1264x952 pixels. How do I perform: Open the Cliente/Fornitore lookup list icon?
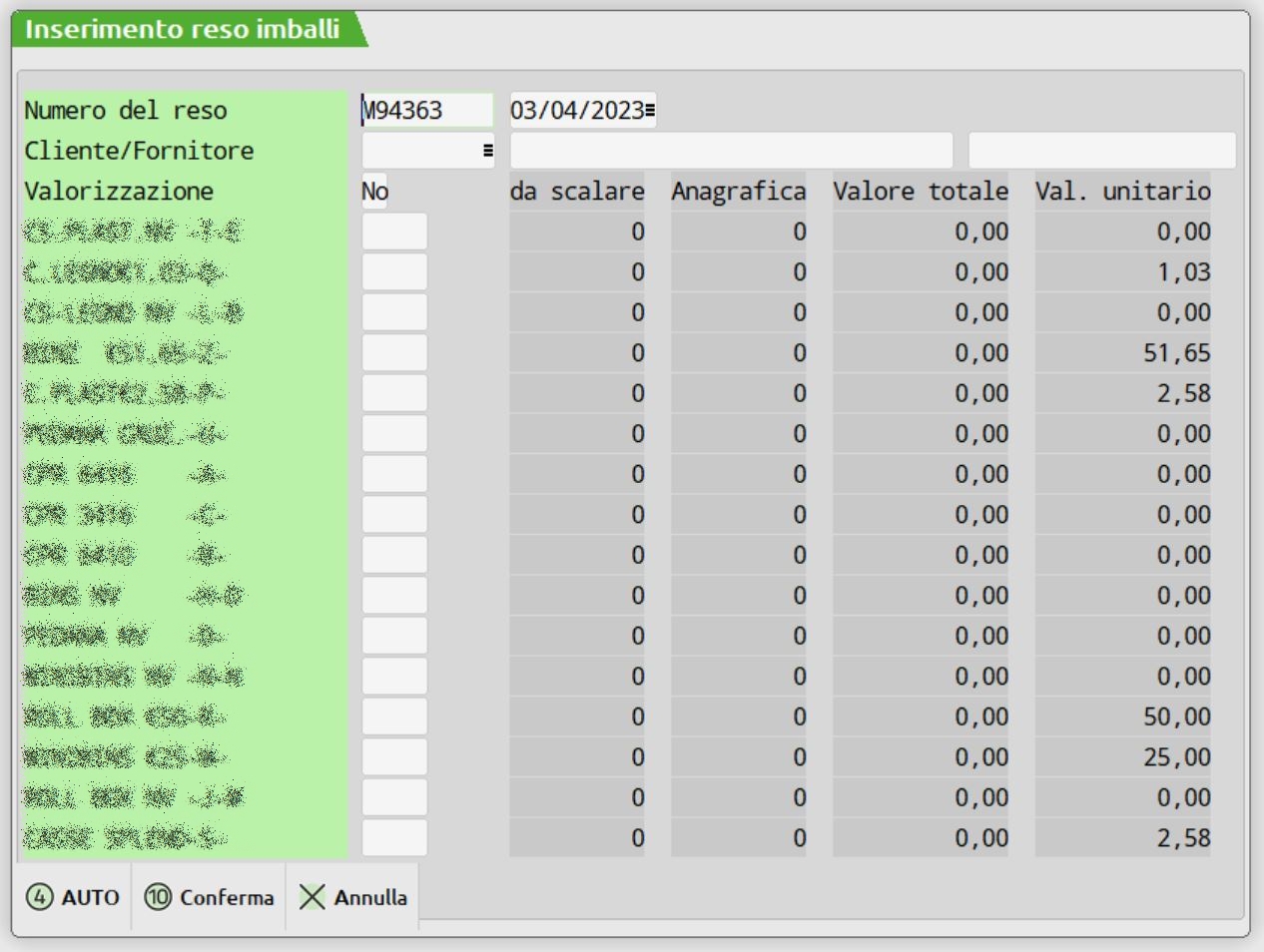click(x=487, y=151)
